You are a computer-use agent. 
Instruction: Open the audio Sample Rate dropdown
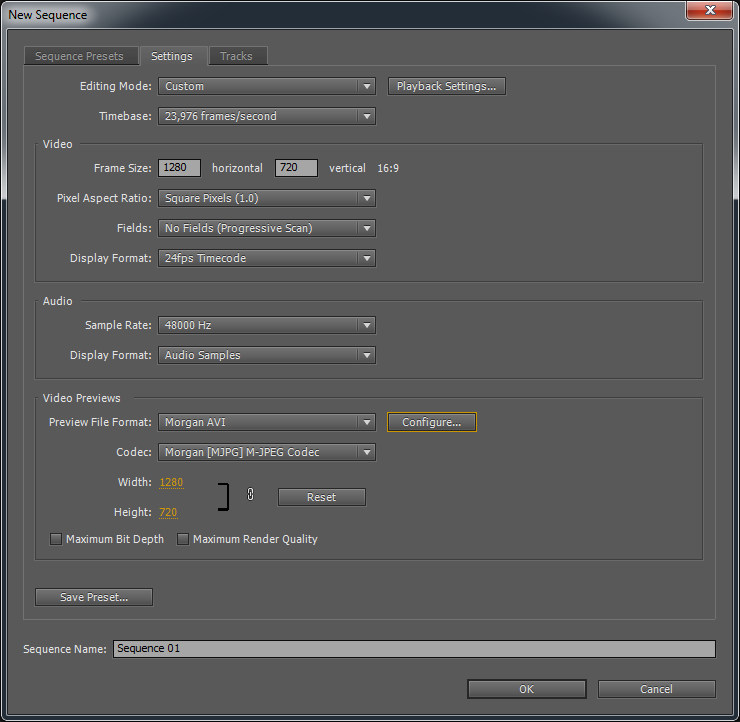pos(267,326)
